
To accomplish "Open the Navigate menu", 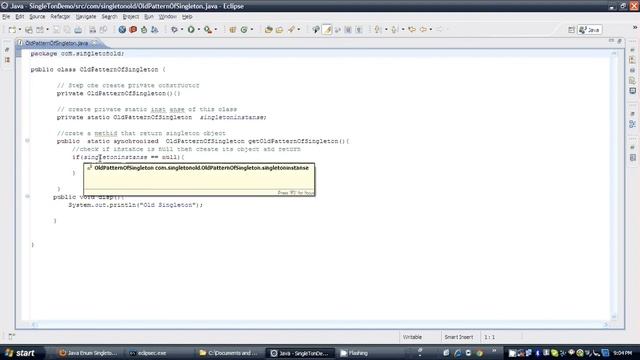I will (86, 17).
